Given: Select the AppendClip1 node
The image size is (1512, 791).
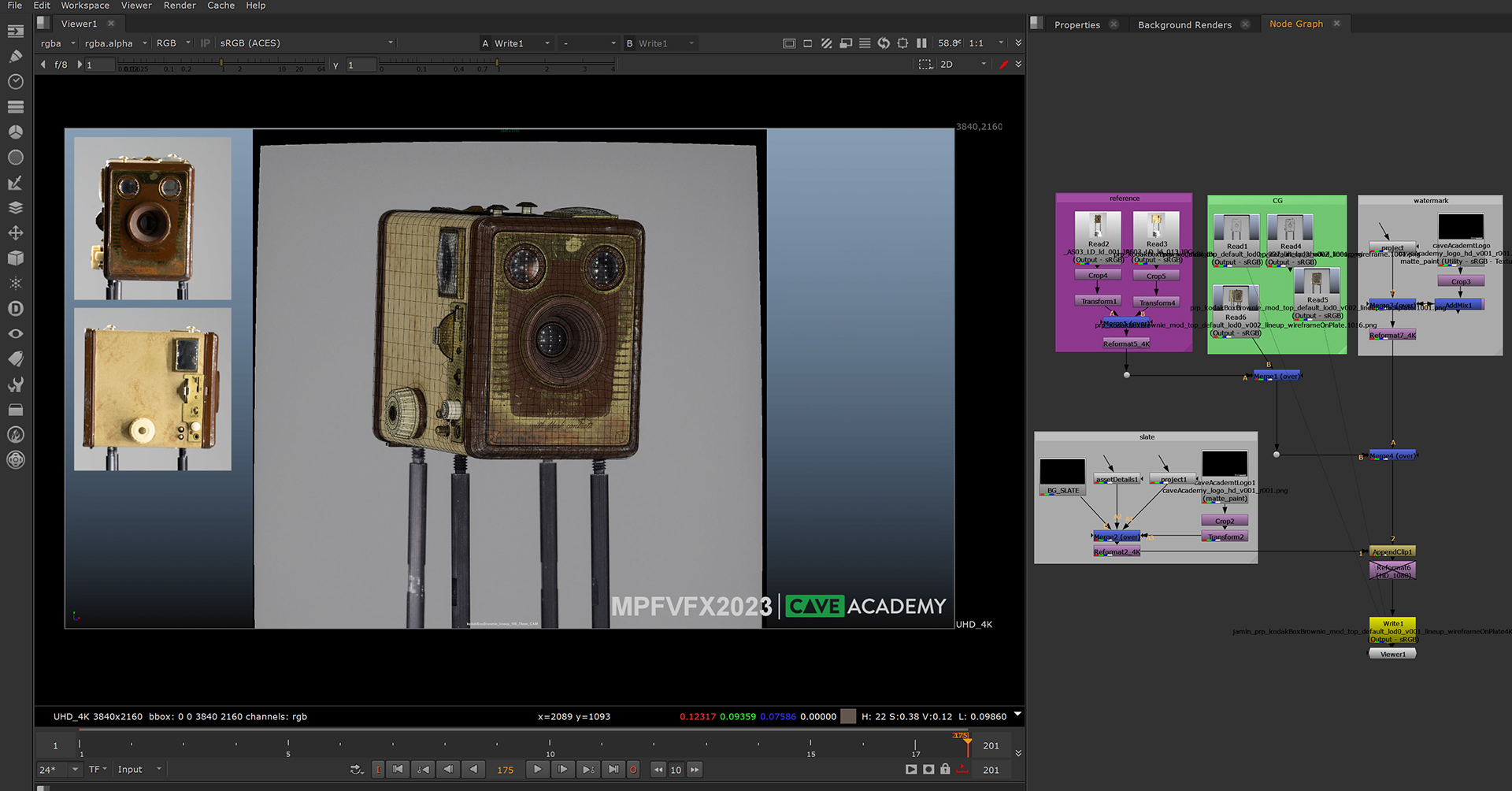Looking at the screenshot, I should (1392, 551).
